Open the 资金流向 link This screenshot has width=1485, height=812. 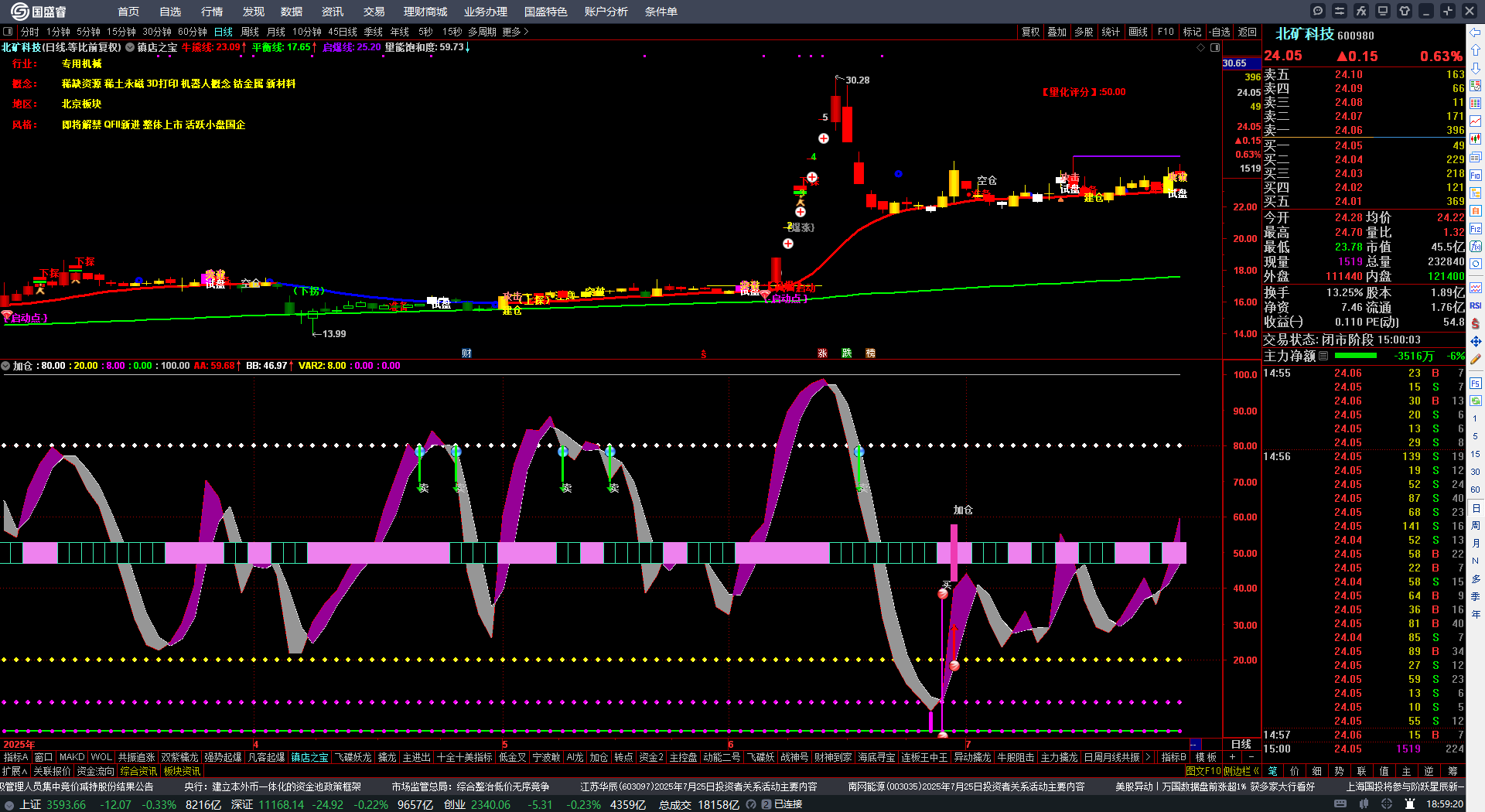click(x=95, y=771)
